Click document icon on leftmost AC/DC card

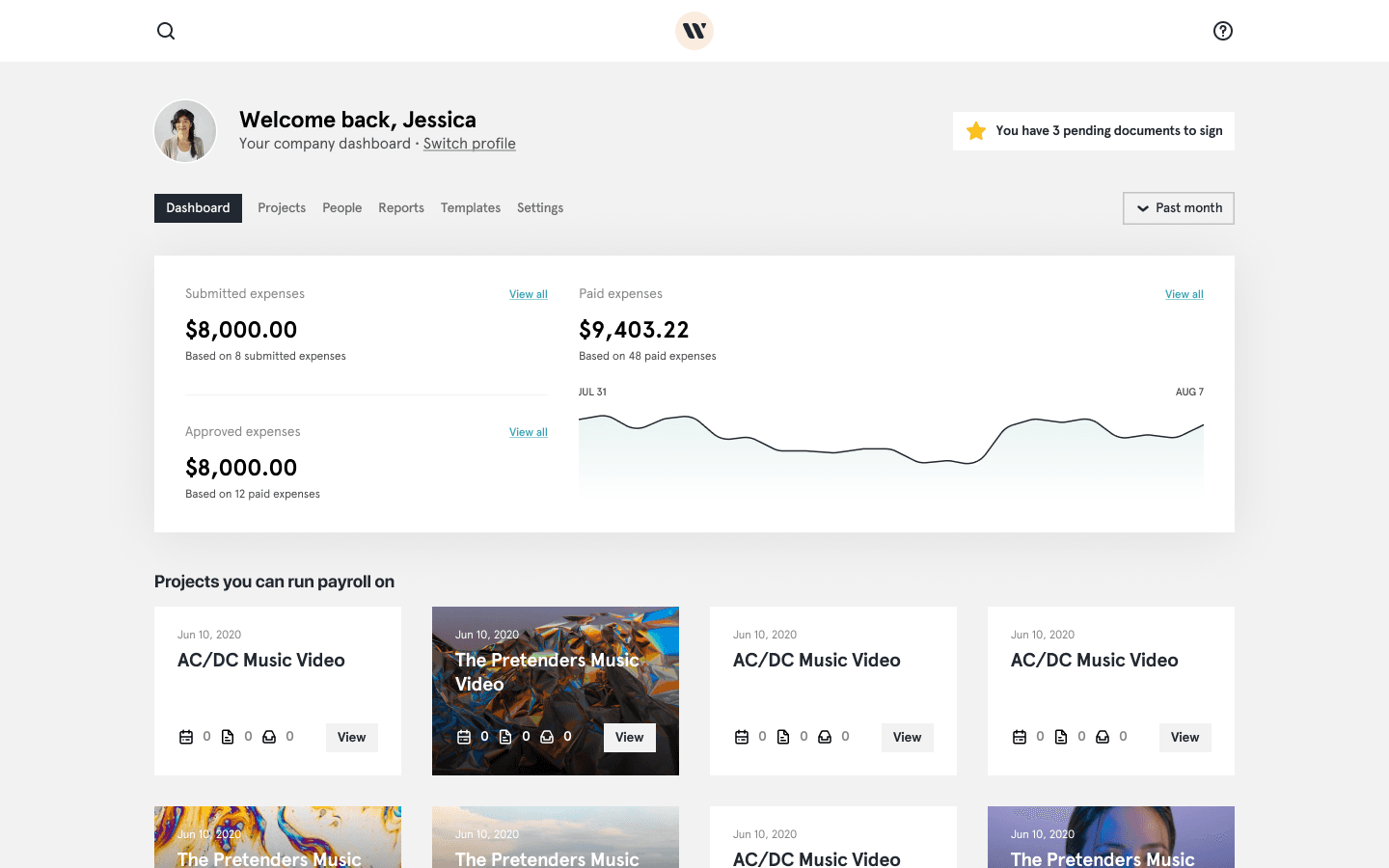tap(228, 737)
